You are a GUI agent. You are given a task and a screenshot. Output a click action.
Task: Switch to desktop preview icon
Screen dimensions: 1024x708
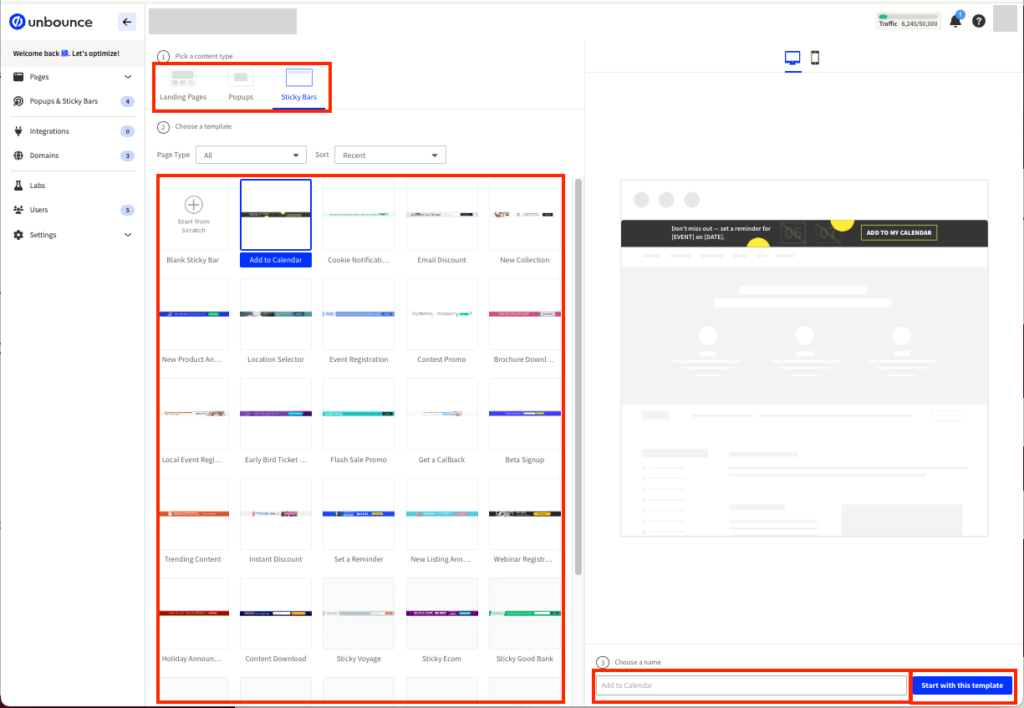[793, 58]
